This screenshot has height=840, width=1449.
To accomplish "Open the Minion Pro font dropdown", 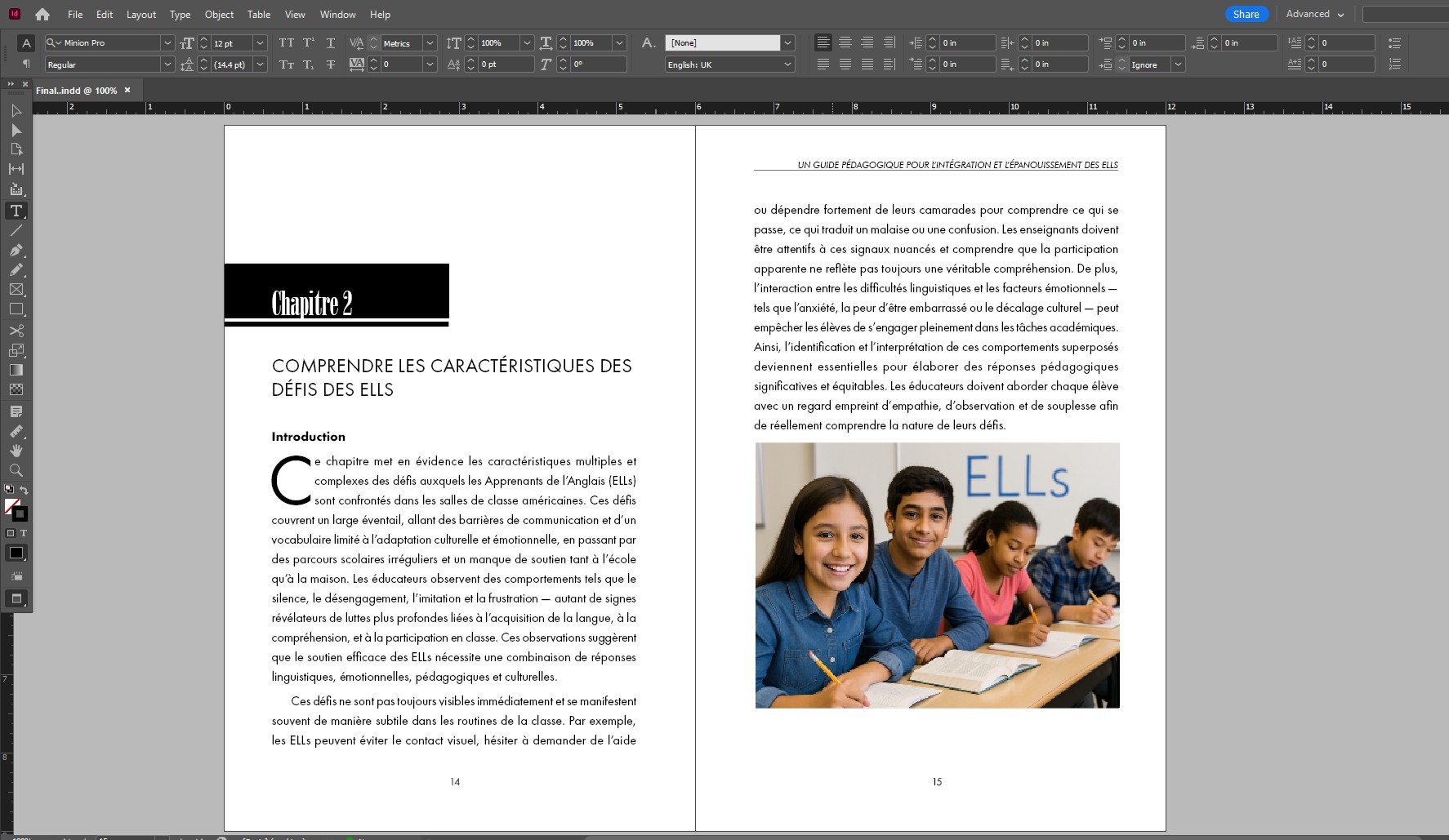I will click(x=167, y=42).
